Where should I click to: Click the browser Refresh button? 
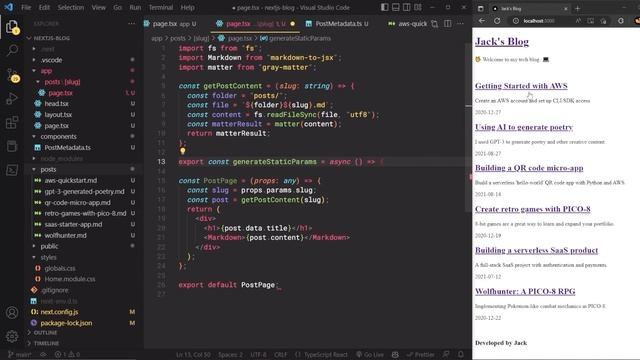click(x=497, y=20)
